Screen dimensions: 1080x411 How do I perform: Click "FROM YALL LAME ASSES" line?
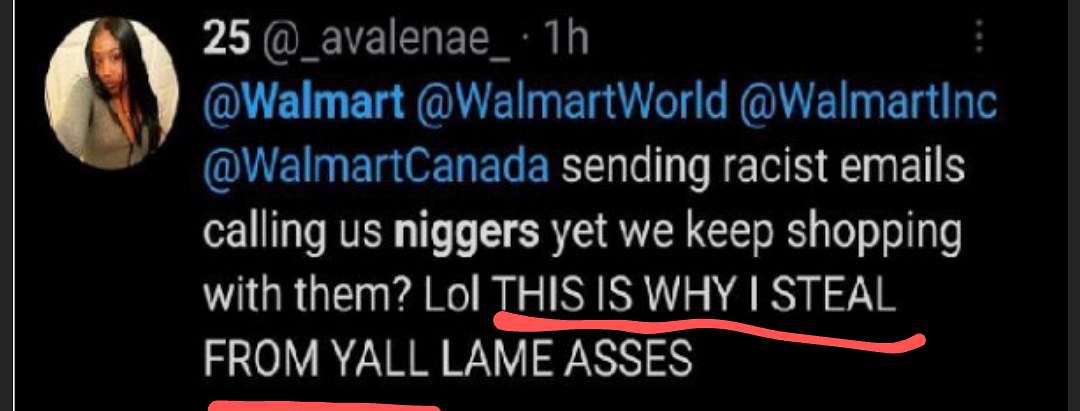[x=448, y=359]
